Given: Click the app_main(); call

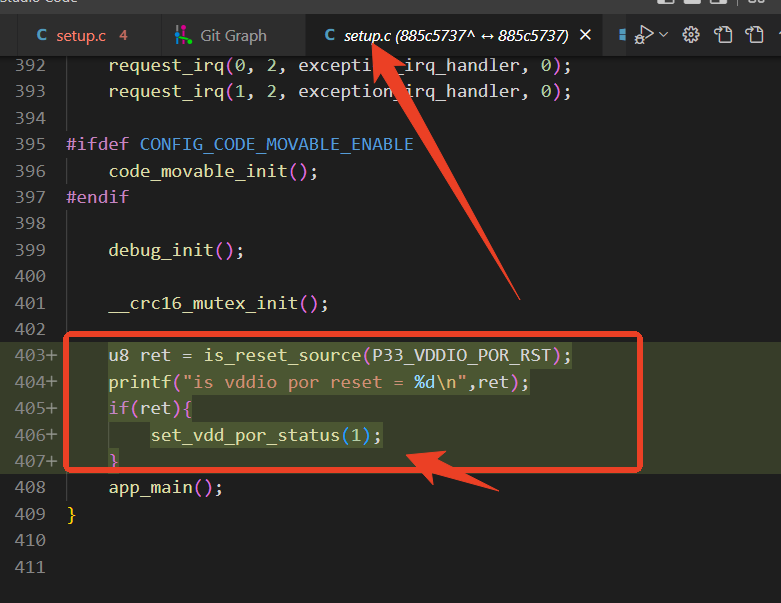Looking at the screenshot, I should 165,487.
